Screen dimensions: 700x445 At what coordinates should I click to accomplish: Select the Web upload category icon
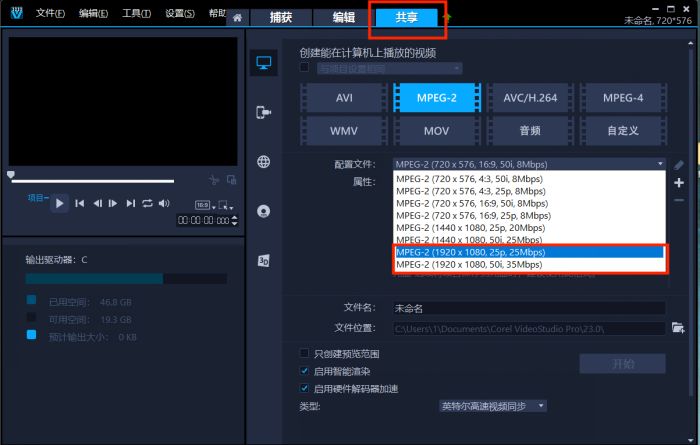pos(263,162)
